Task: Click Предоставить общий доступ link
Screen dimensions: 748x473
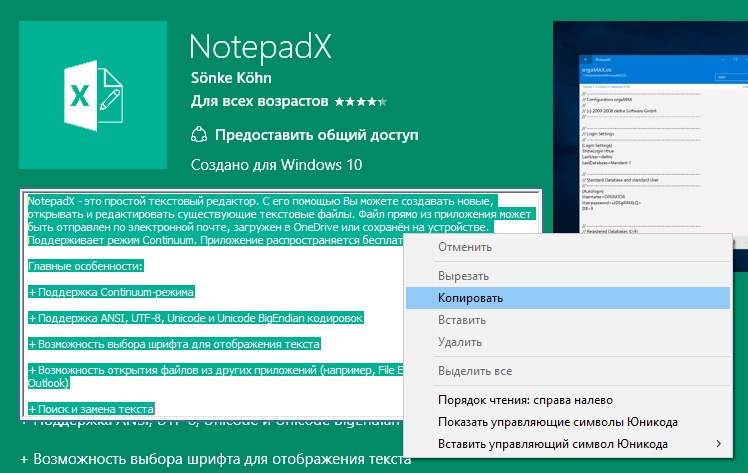Action: tap(316, 135)
